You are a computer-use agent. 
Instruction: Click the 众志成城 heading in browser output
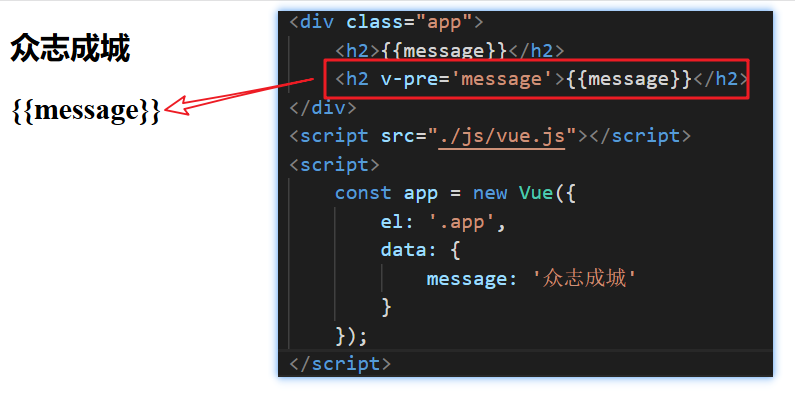(70, 48)
